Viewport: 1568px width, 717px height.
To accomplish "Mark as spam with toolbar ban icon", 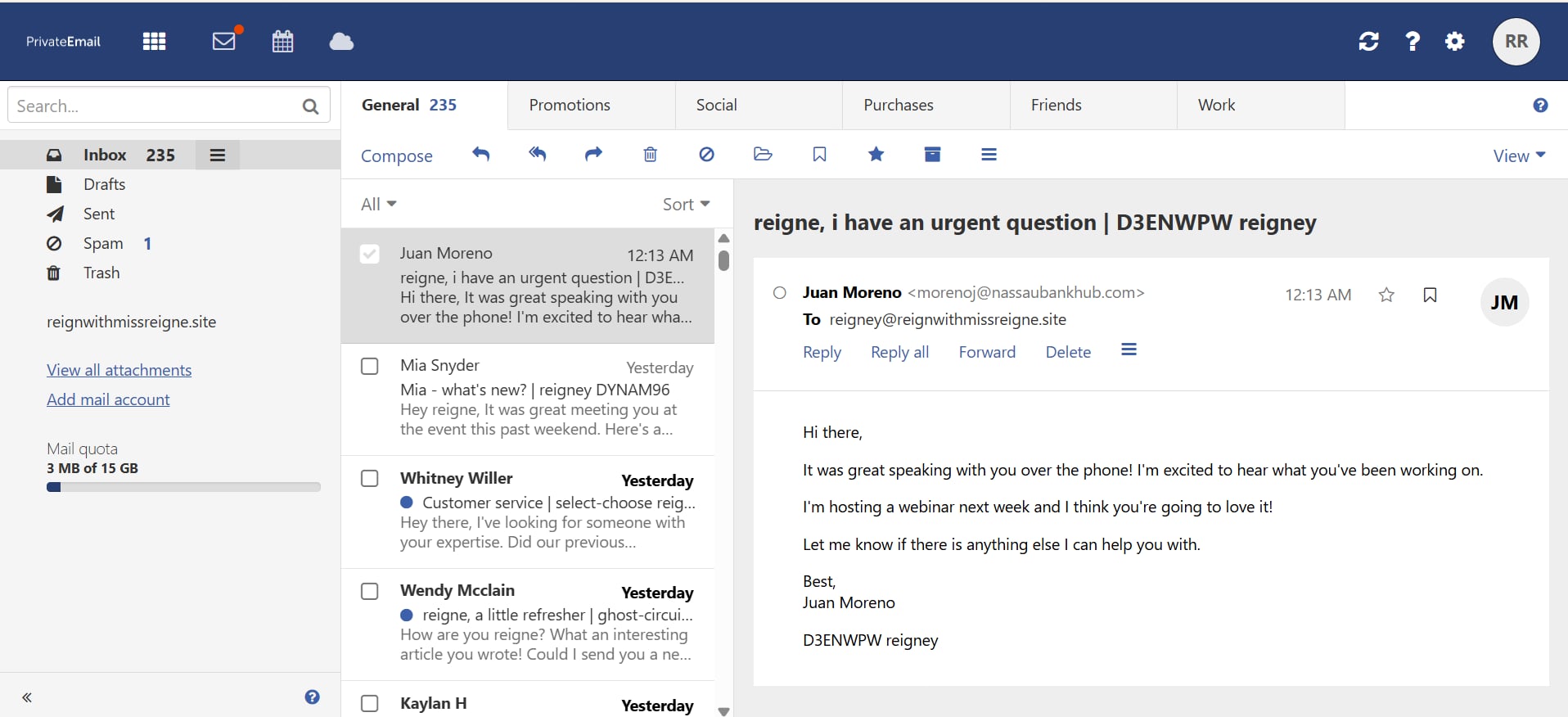I will coord(707,154).
